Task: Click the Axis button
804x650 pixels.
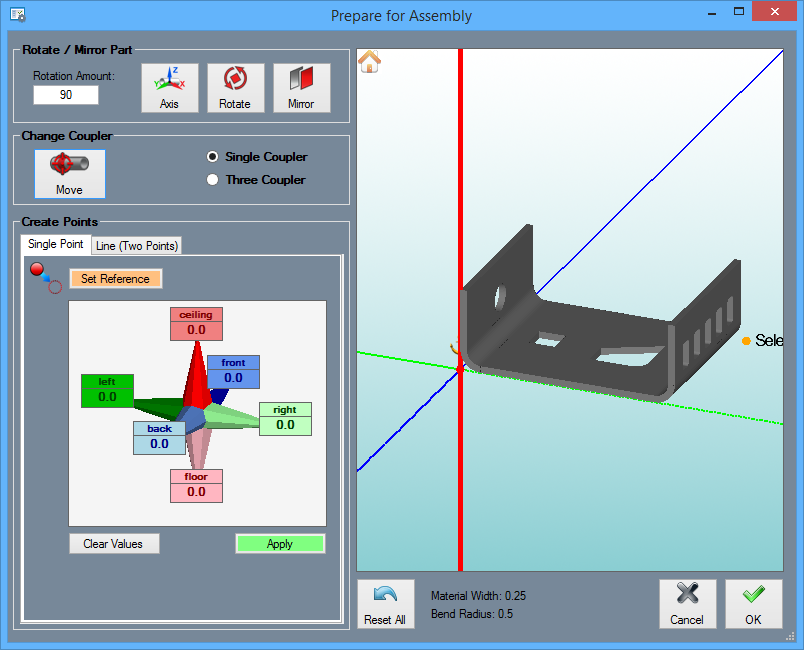Action: [170, 88]
